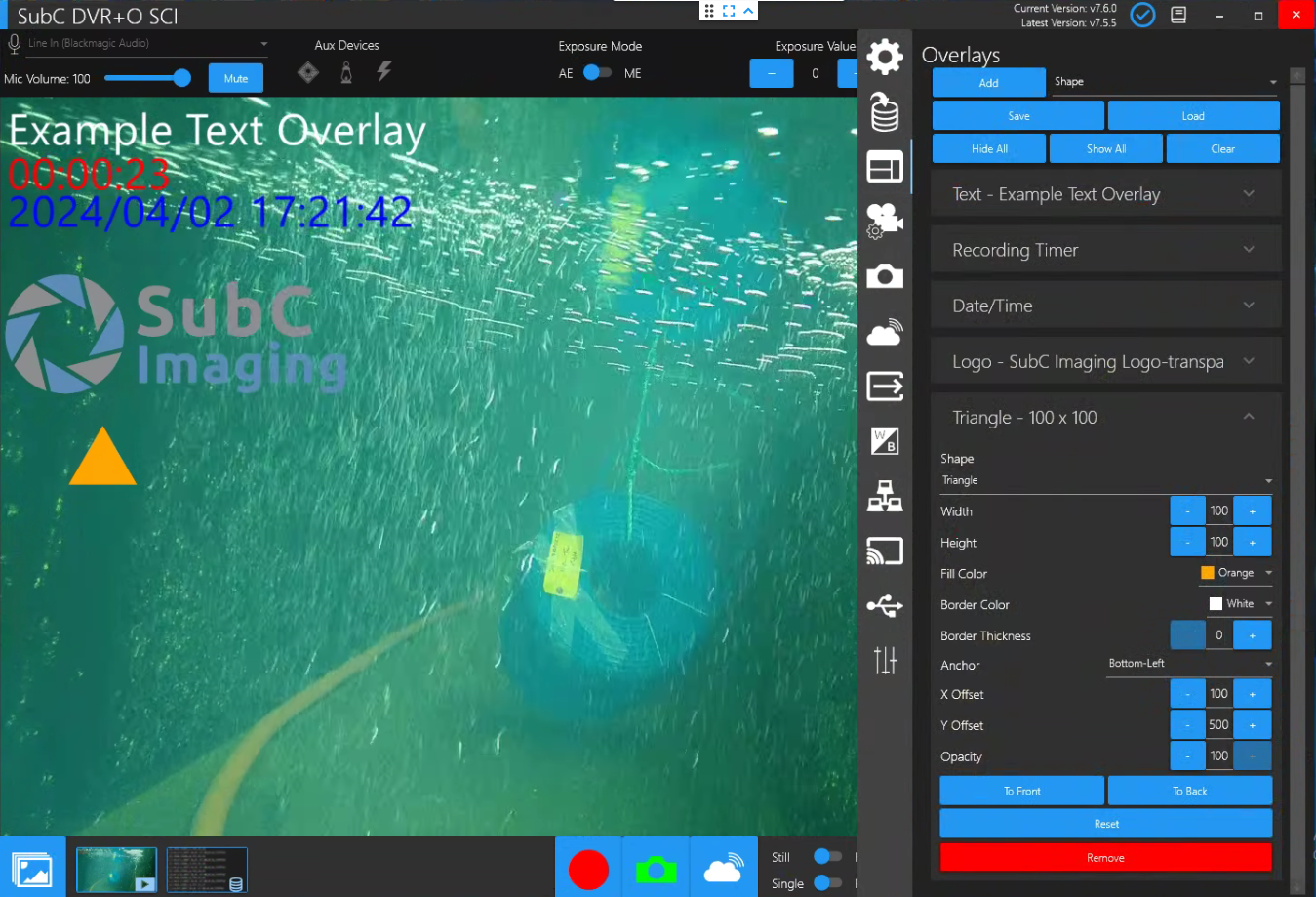Click the USB icon in sidebar

(x=885, y=606)
